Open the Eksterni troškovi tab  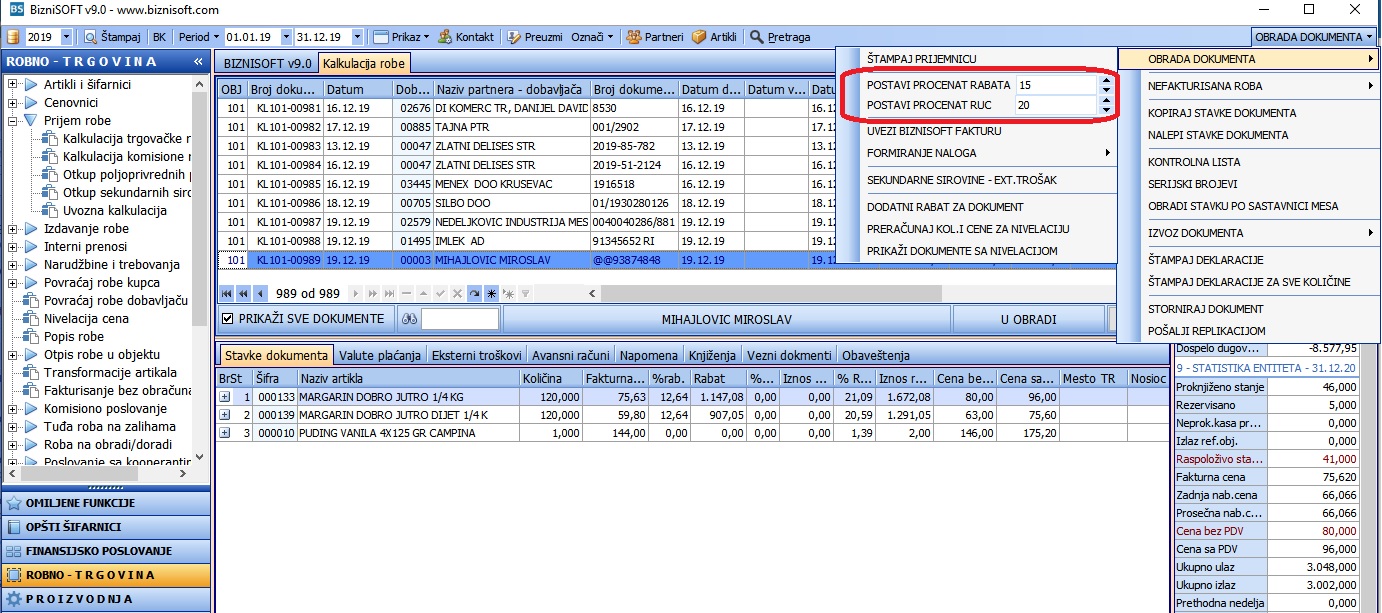477,355
